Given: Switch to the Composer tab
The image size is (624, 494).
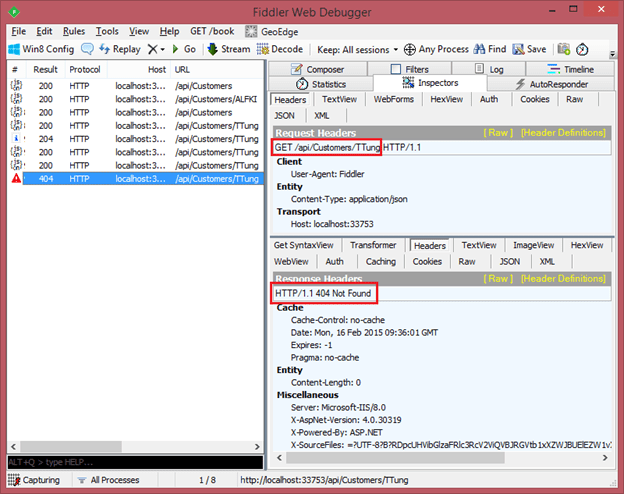Looking at the screenshot, I should 318,69.
